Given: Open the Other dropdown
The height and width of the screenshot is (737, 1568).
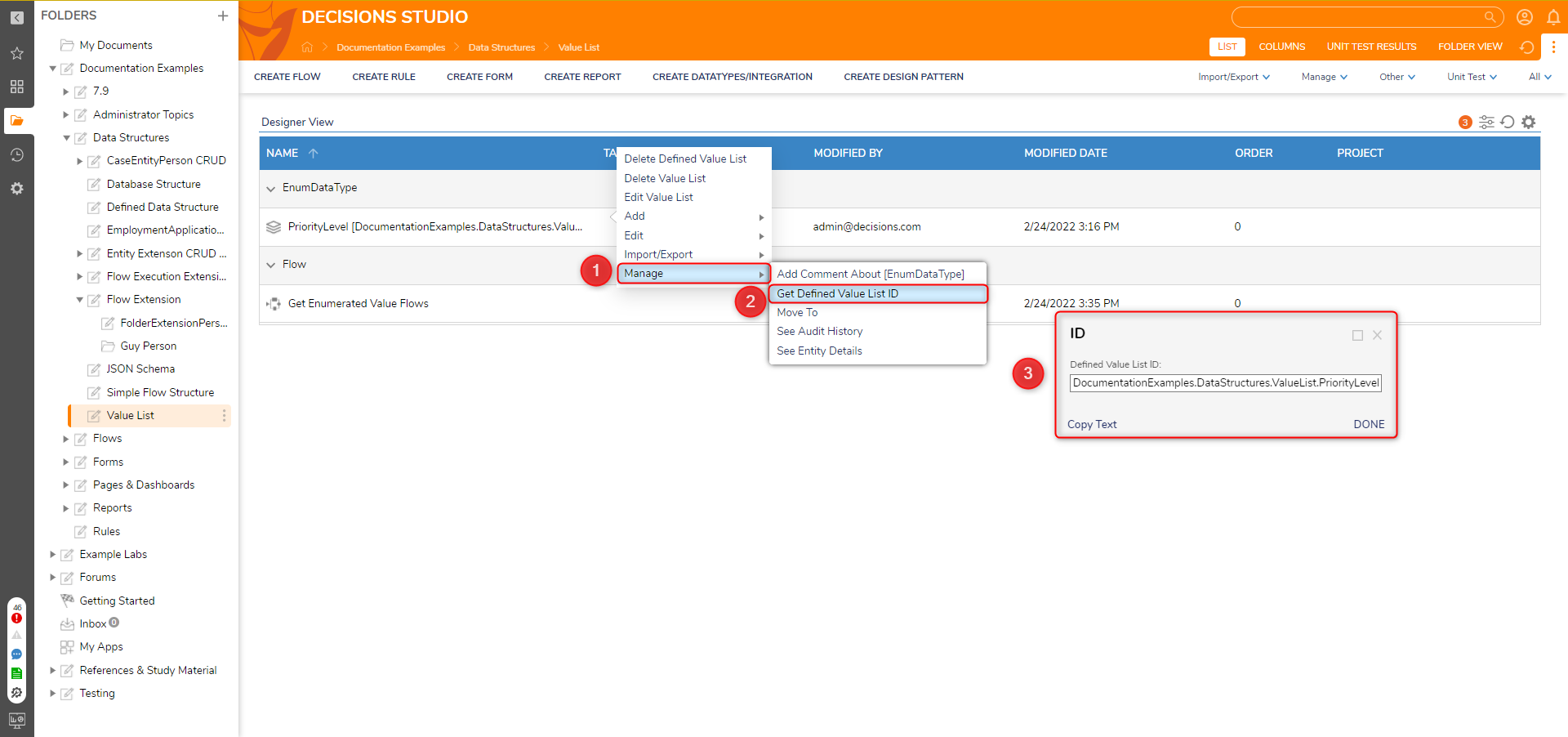Looking at the screenshot, I should 1397,77.
